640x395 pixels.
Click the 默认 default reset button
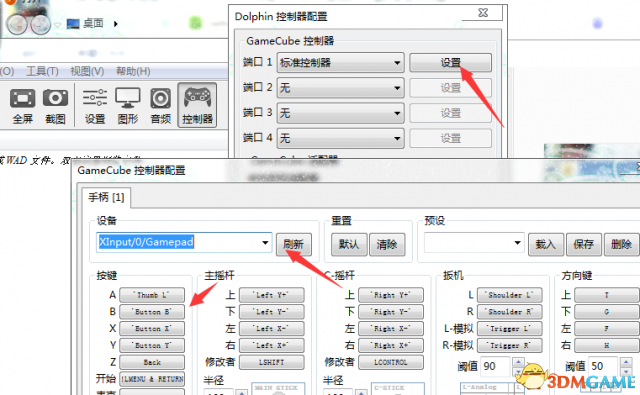[x=349, y=244]
